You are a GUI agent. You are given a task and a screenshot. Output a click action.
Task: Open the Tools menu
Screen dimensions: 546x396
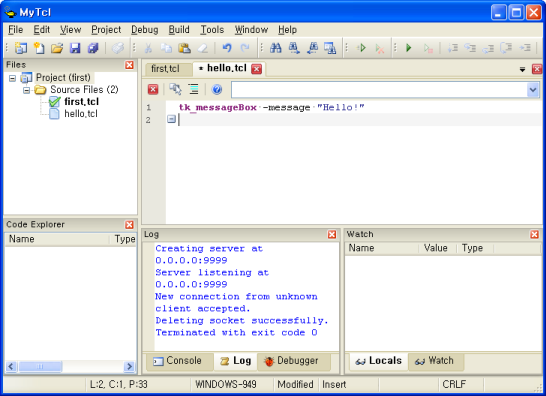[212, 30]
